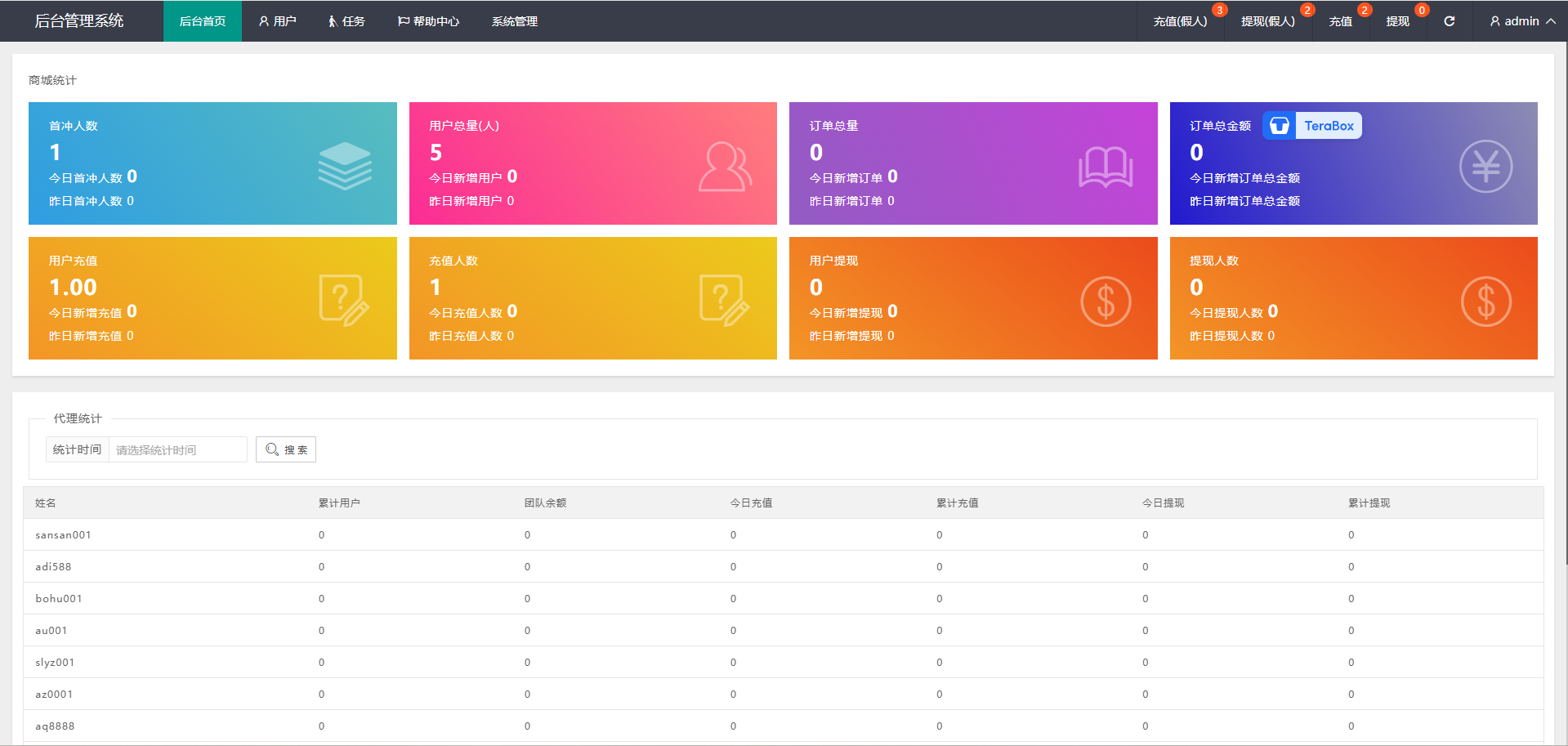Open the 用户 menu
Image resolution: width=1568 pixels, height=746 pixels.
277,21
